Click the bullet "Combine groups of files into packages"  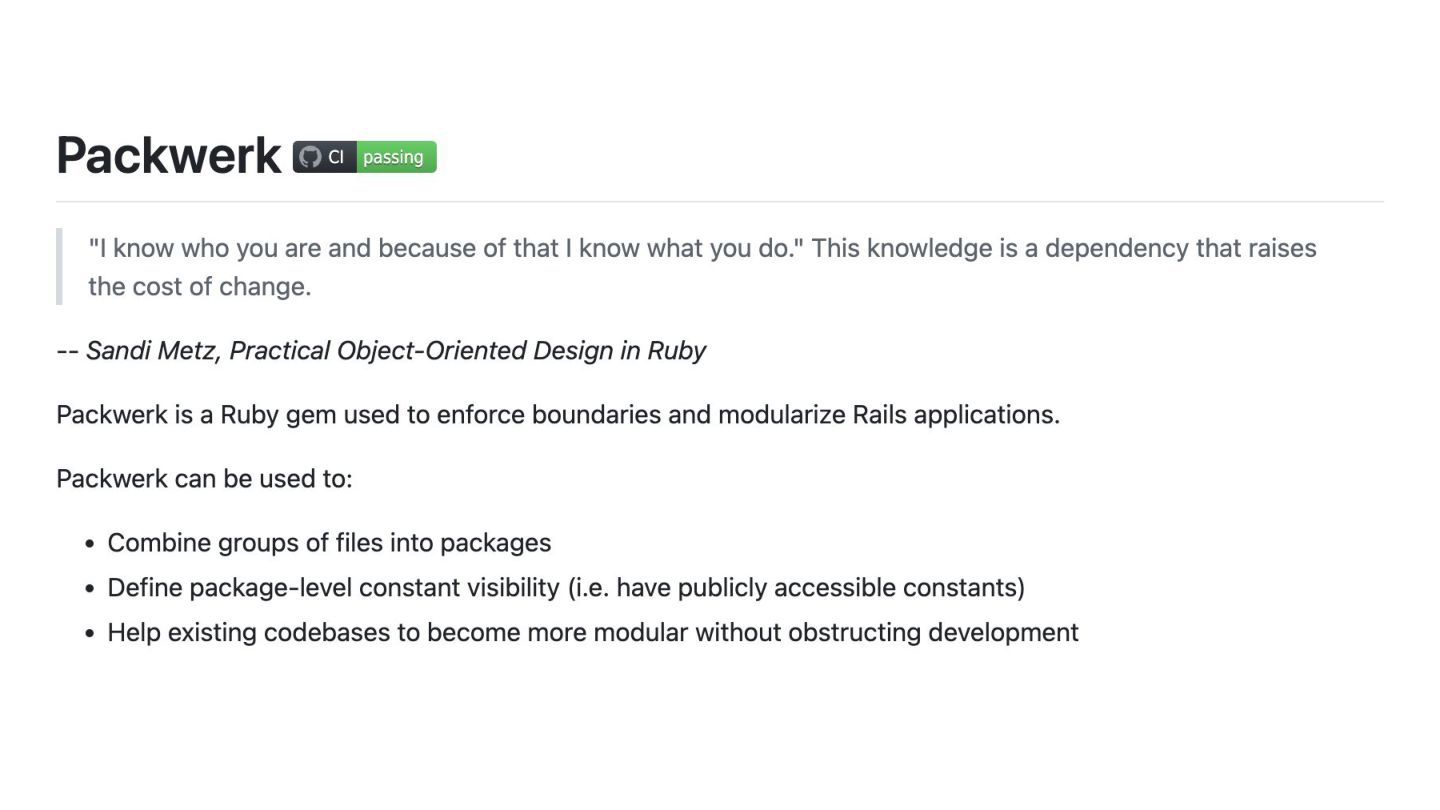[x=329, y=543]
